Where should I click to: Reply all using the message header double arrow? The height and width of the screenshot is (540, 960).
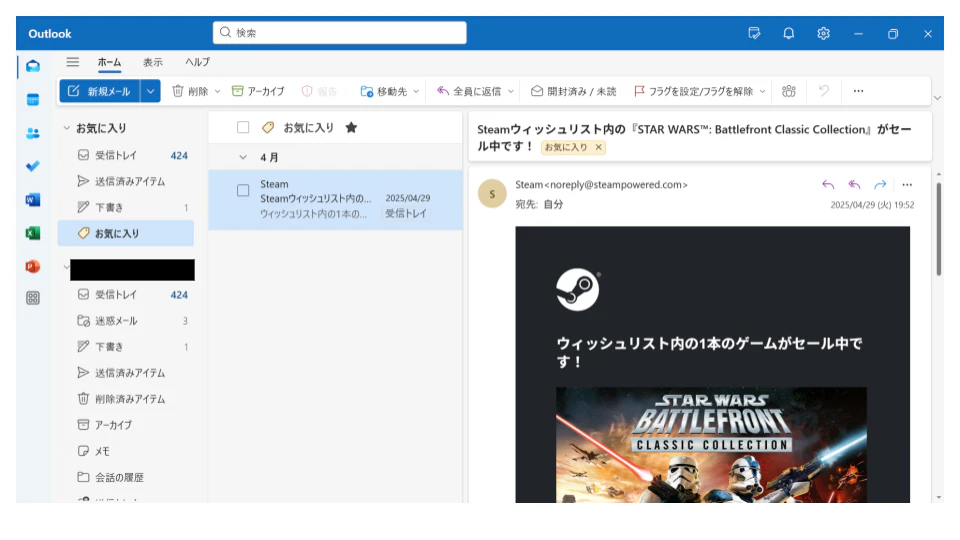point(854,184)
